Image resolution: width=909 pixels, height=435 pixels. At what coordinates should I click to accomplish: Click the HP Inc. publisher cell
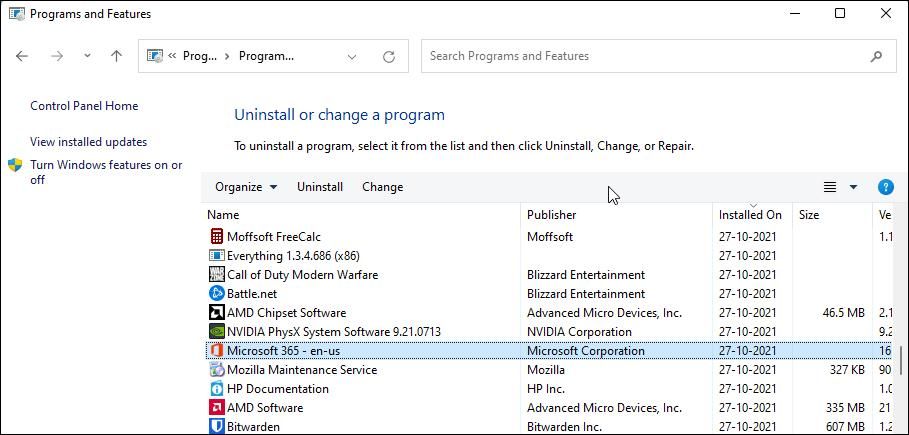coord(546,389)
